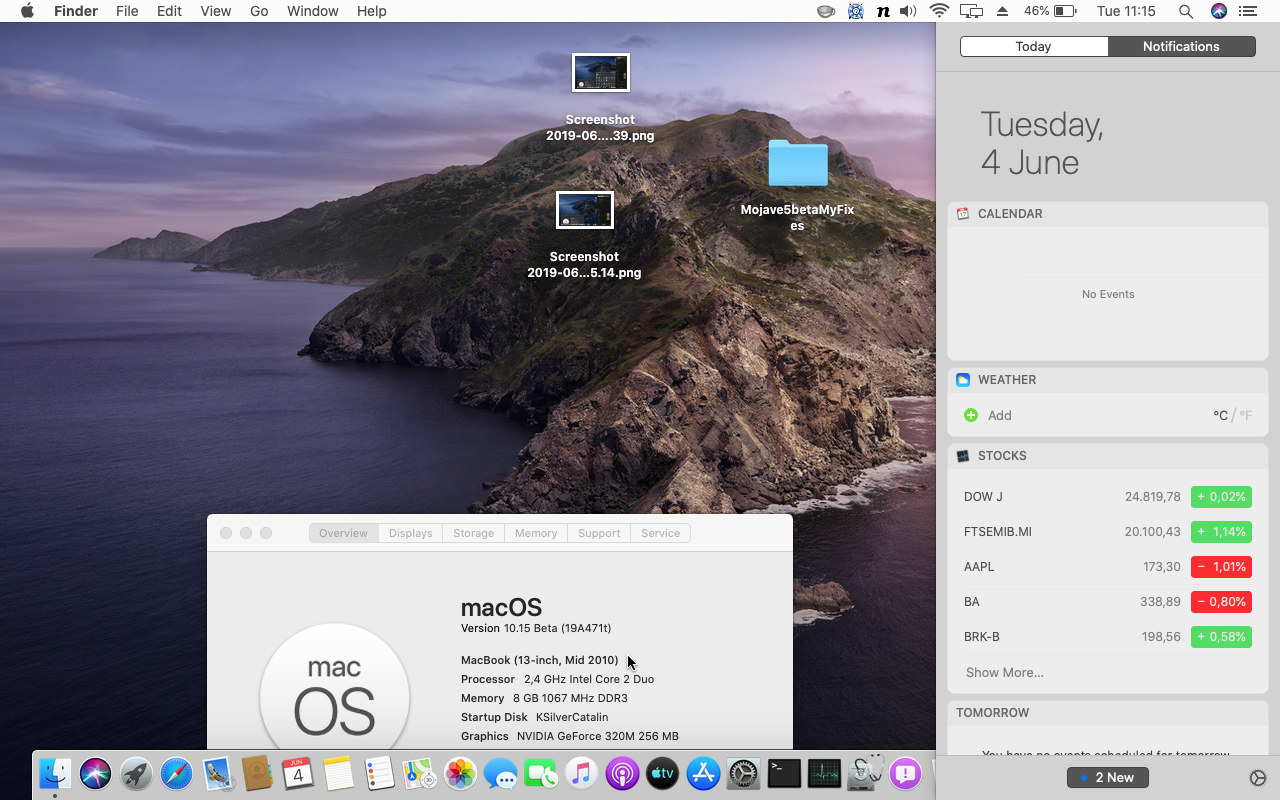Screen dimensions: 1280x800
Task: Open the Window menu
Action: click(312, 11)
